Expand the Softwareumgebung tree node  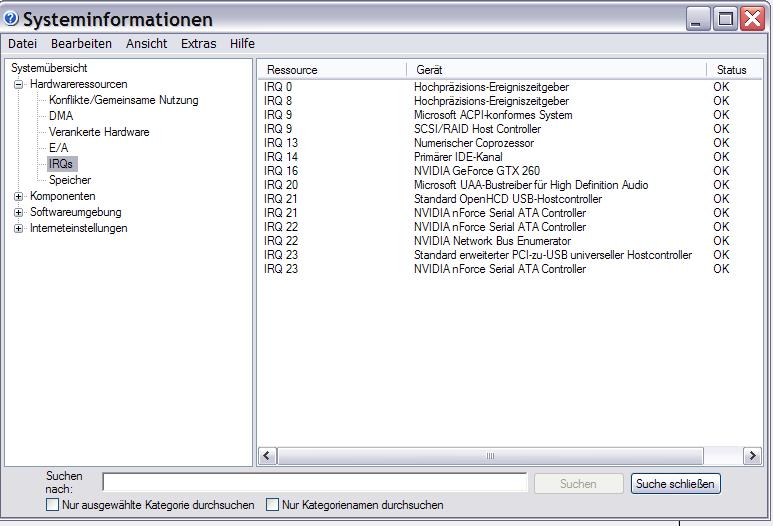[19, 212]
